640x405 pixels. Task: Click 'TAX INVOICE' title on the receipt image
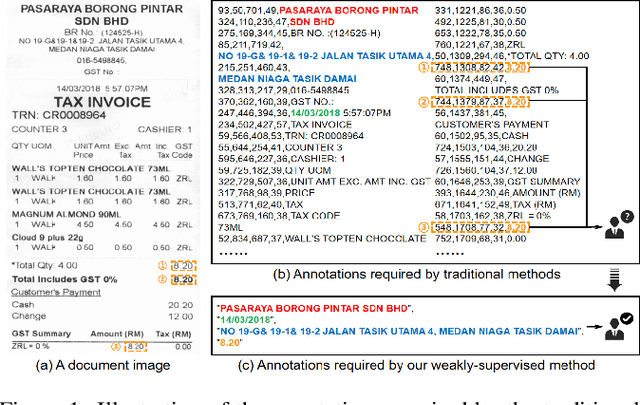(102, 102)
